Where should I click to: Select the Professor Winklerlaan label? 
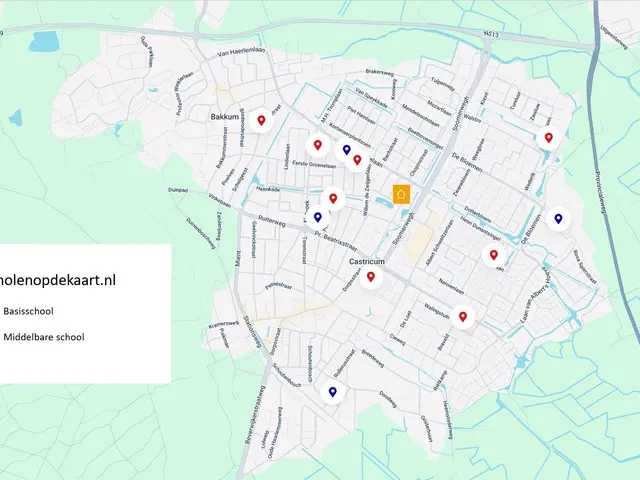[x=184, y=93]
